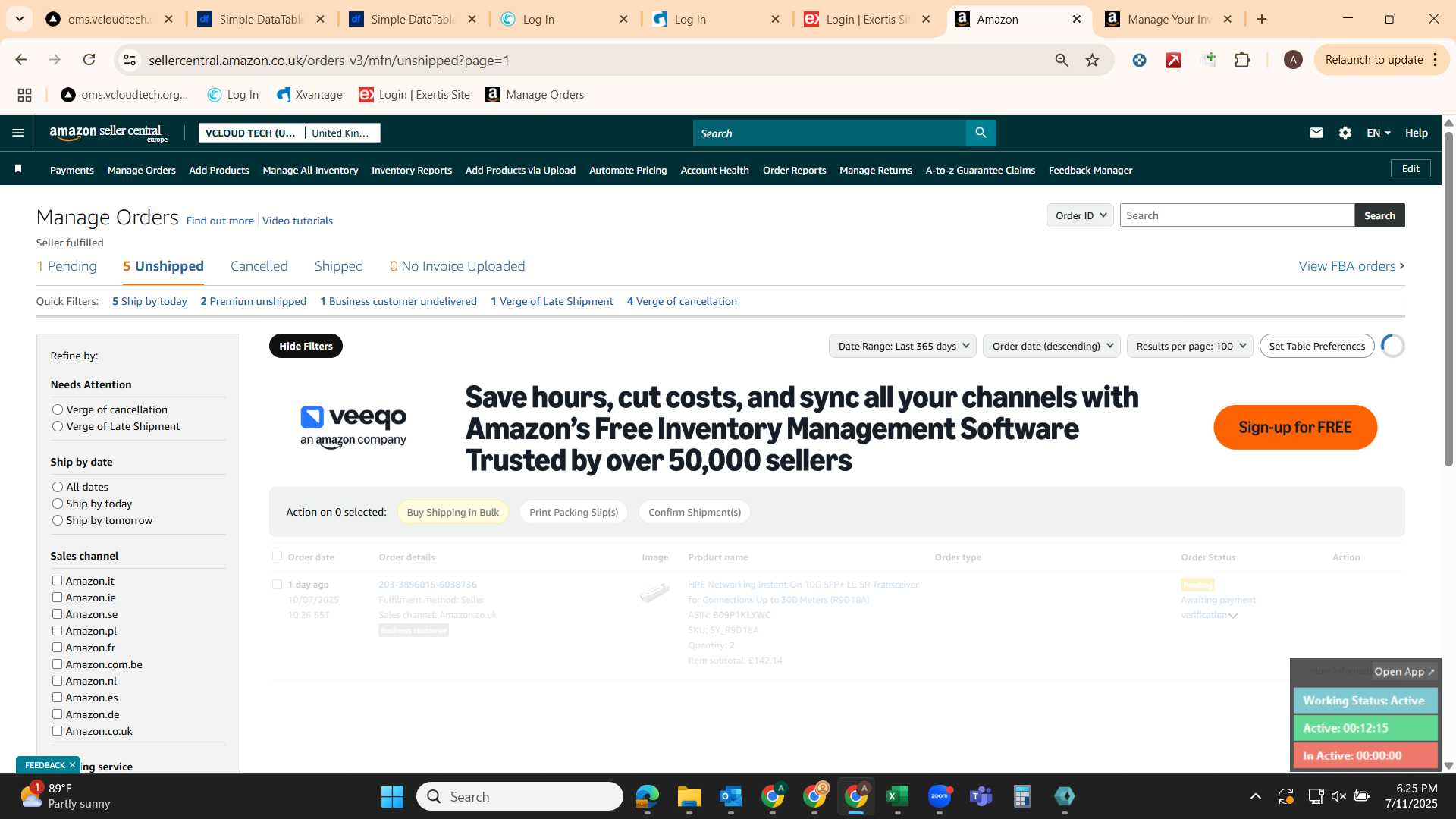Click Buy Shipping in Bulk button

pyautogui.click(x=453, y=512)
